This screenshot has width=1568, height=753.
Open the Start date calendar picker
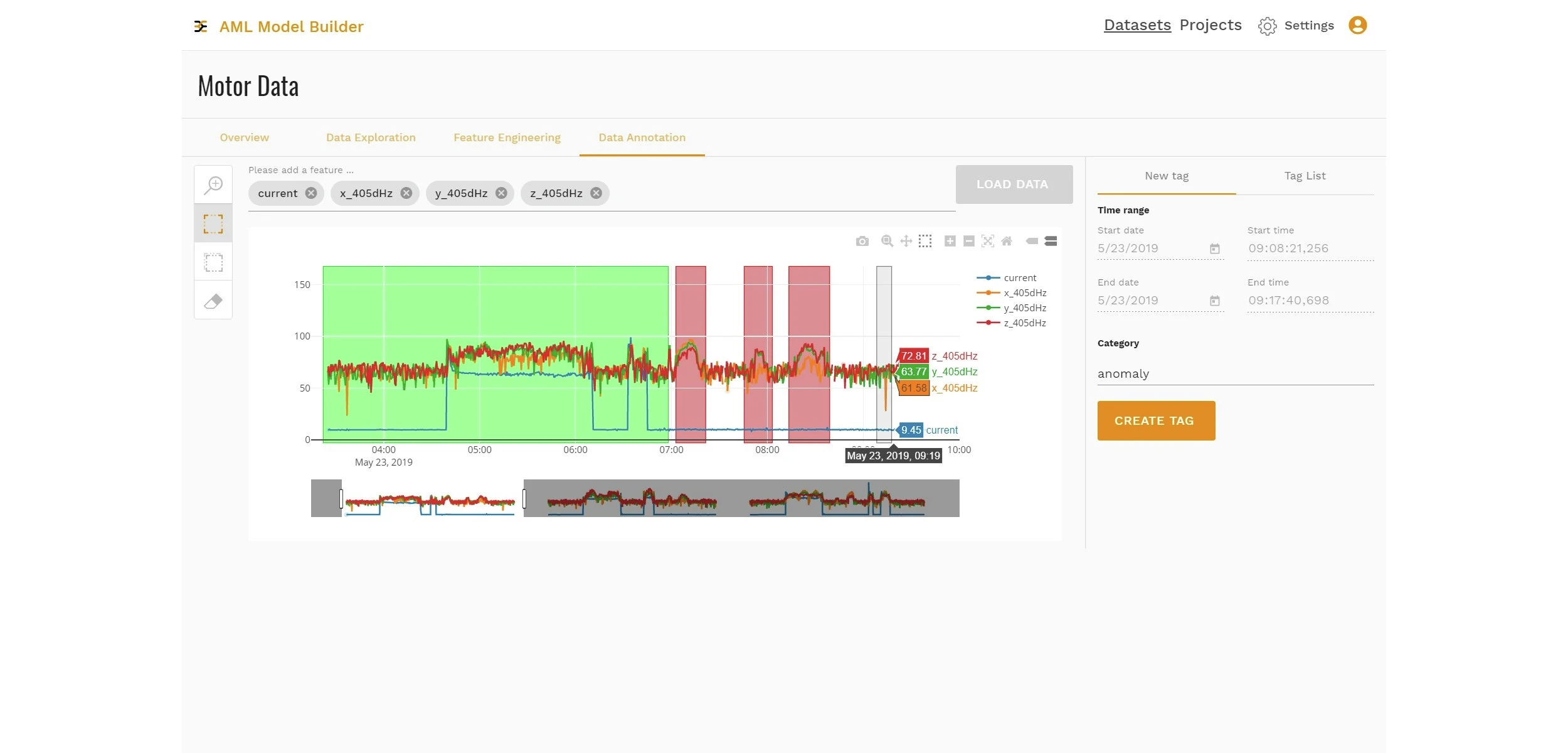tap(1215, 249)
